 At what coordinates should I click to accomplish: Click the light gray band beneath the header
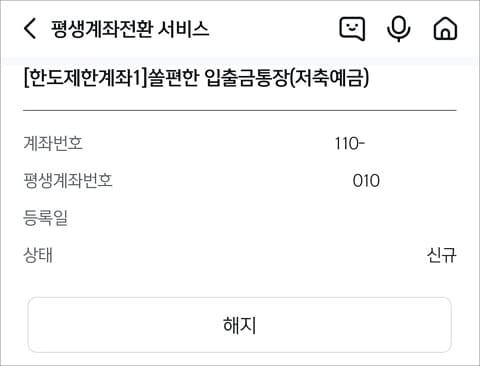point(240,61)
